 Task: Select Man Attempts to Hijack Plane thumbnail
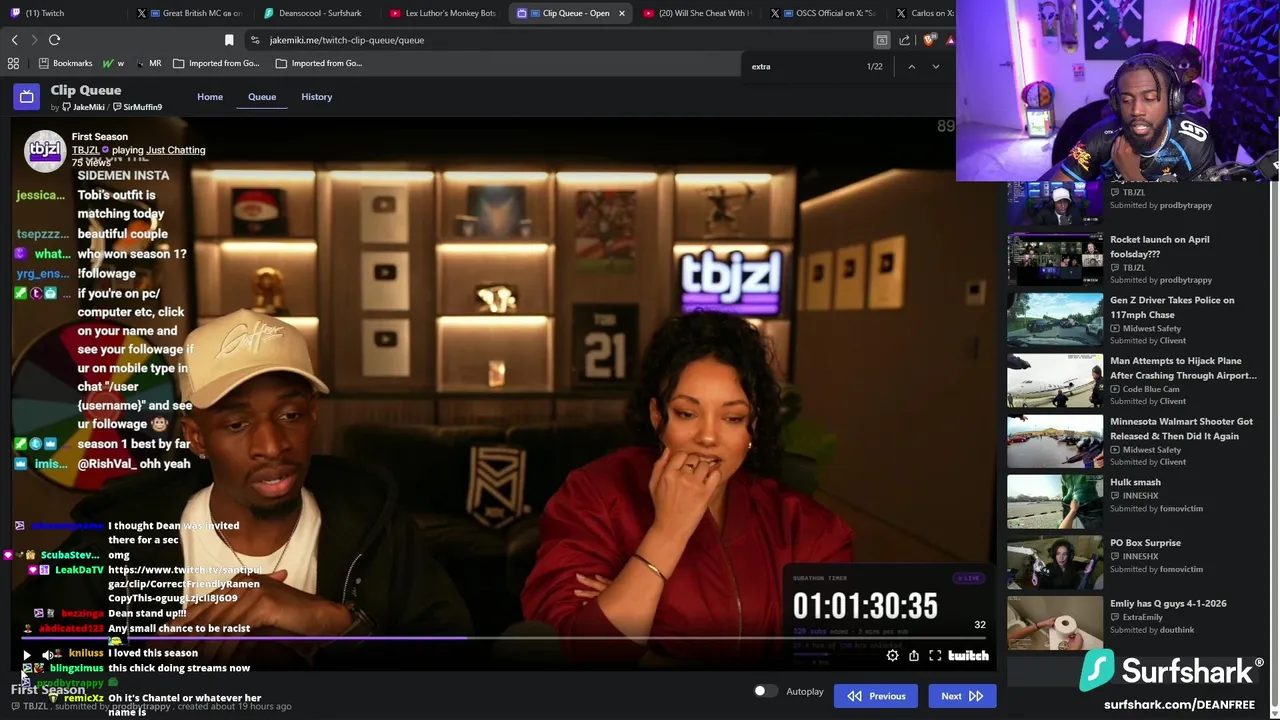(x=1055, y=381)
